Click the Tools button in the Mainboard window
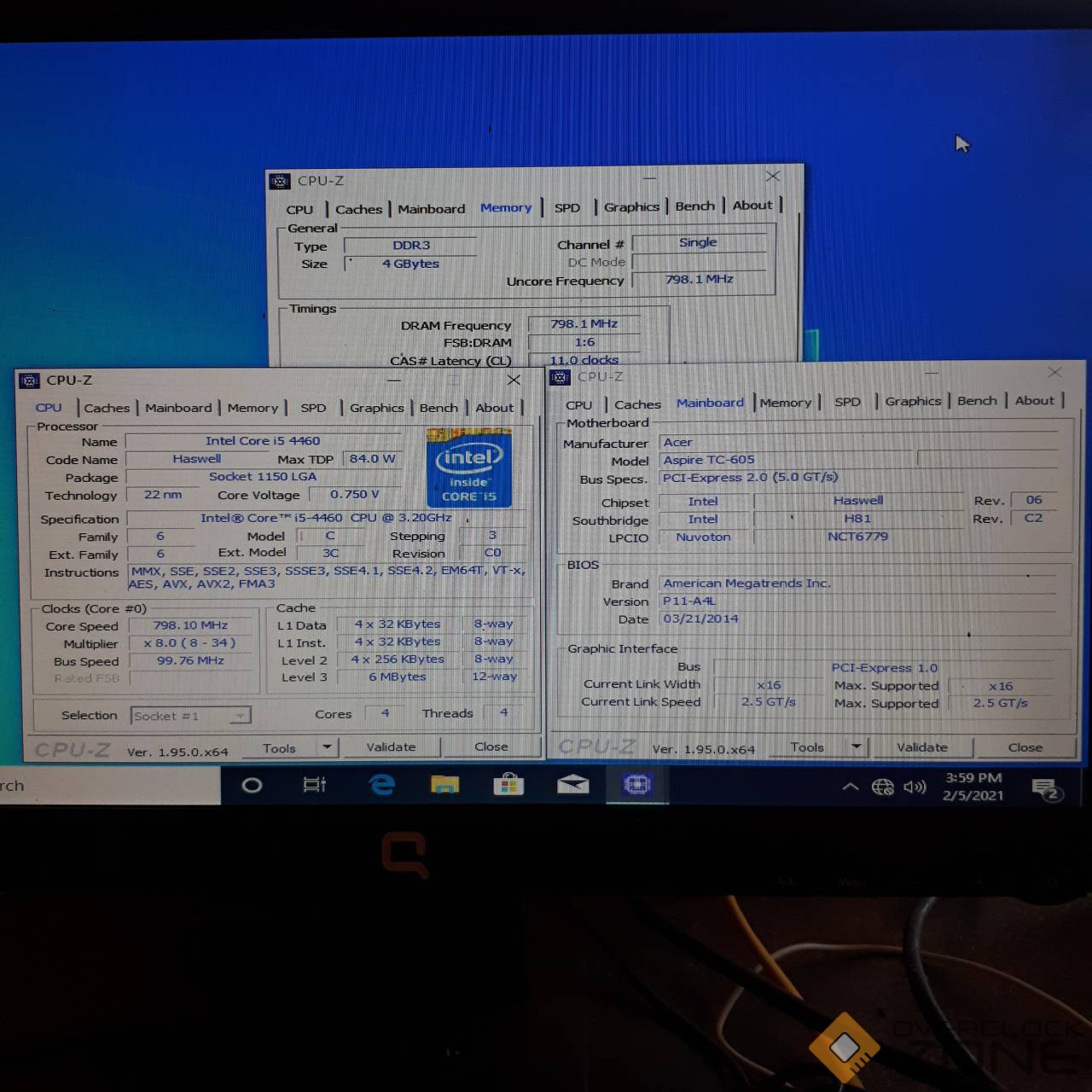The image size is (1092, 1092). point(807,747)
